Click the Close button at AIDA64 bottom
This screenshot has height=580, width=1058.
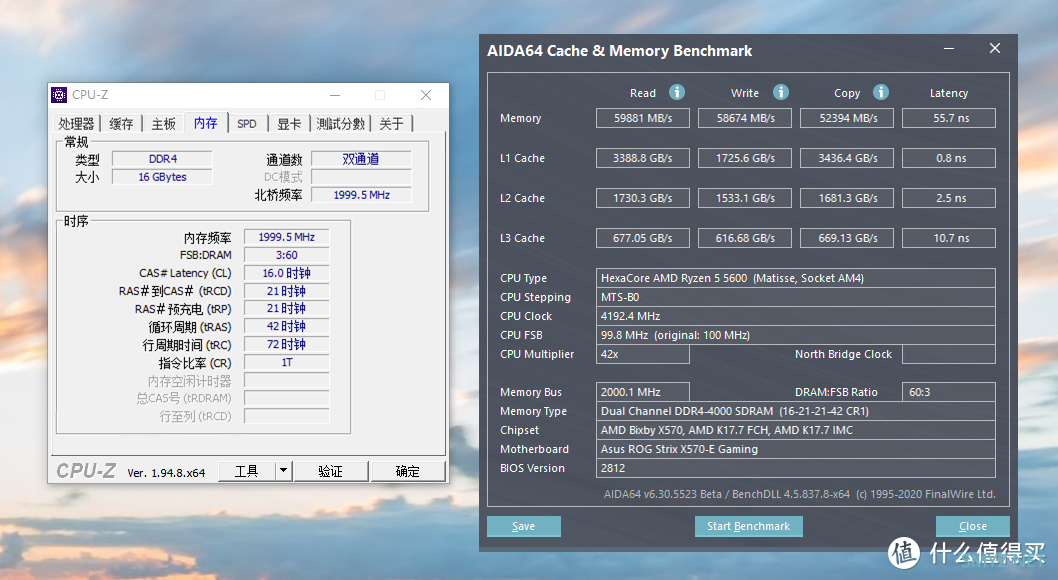point(972,526)
